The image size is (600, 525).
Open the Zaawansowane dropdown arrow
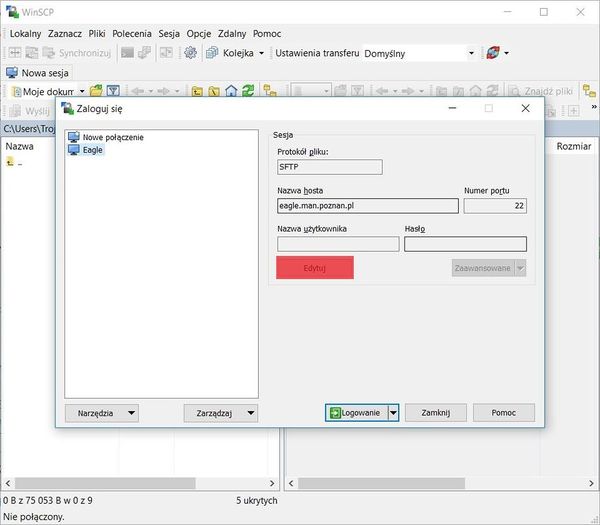pyautogui.click(x=520, y=268)
